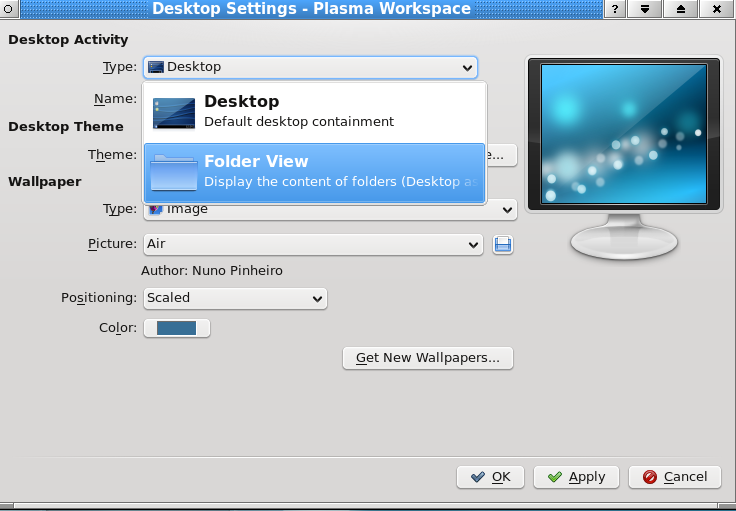Click the Apply button

point(576,477)
